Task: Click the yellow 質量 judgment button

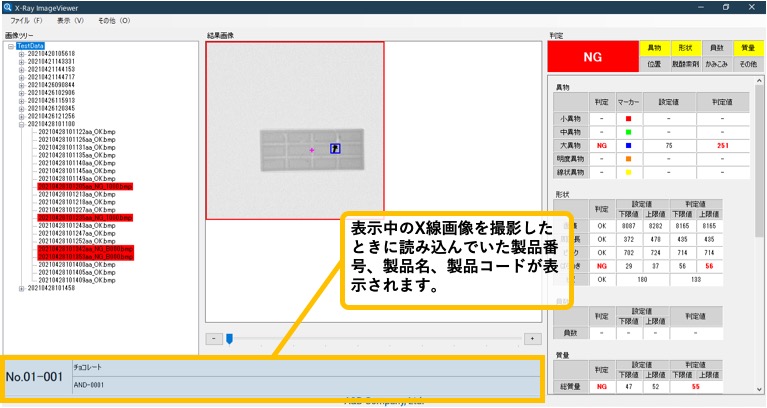Action: [x=747, y=48]
